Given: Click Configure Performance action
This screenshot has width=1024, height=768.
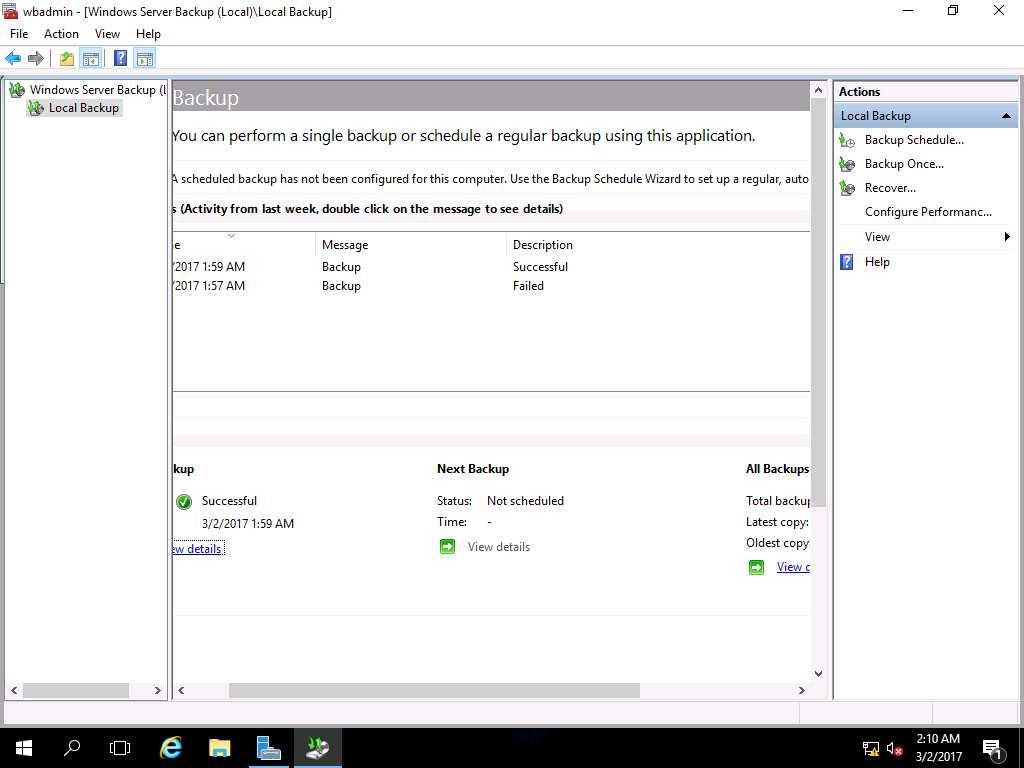Looking at the screenshot, I should click(928, 212).
